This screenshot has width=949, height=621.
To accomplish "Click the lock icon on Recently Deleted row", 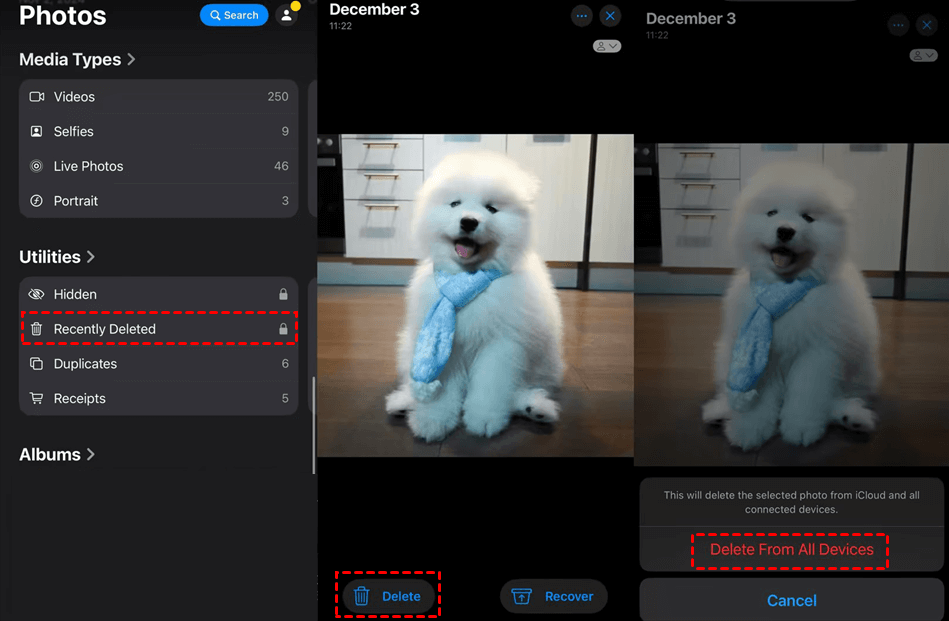I will 283,329.
